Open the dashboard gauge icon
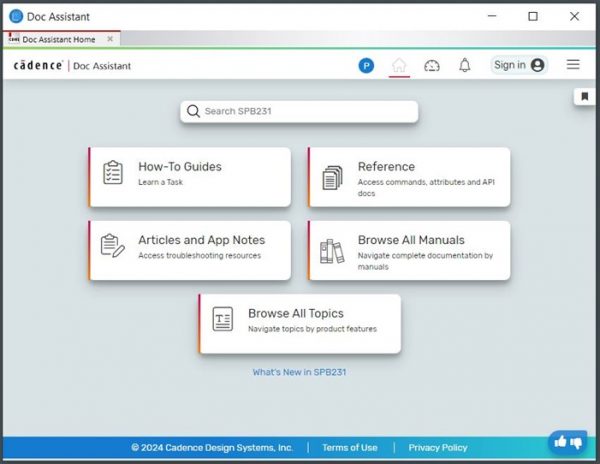Image resolution: width=600 pixels, height=464 pixels. coord(432,66)
